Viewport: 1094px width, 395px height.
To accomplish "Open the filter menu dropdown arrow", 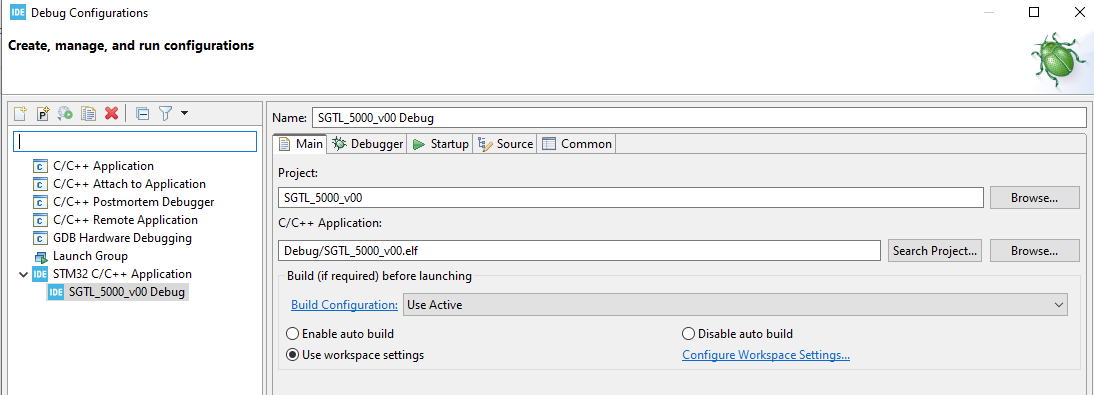I will (x=184, y=113).
